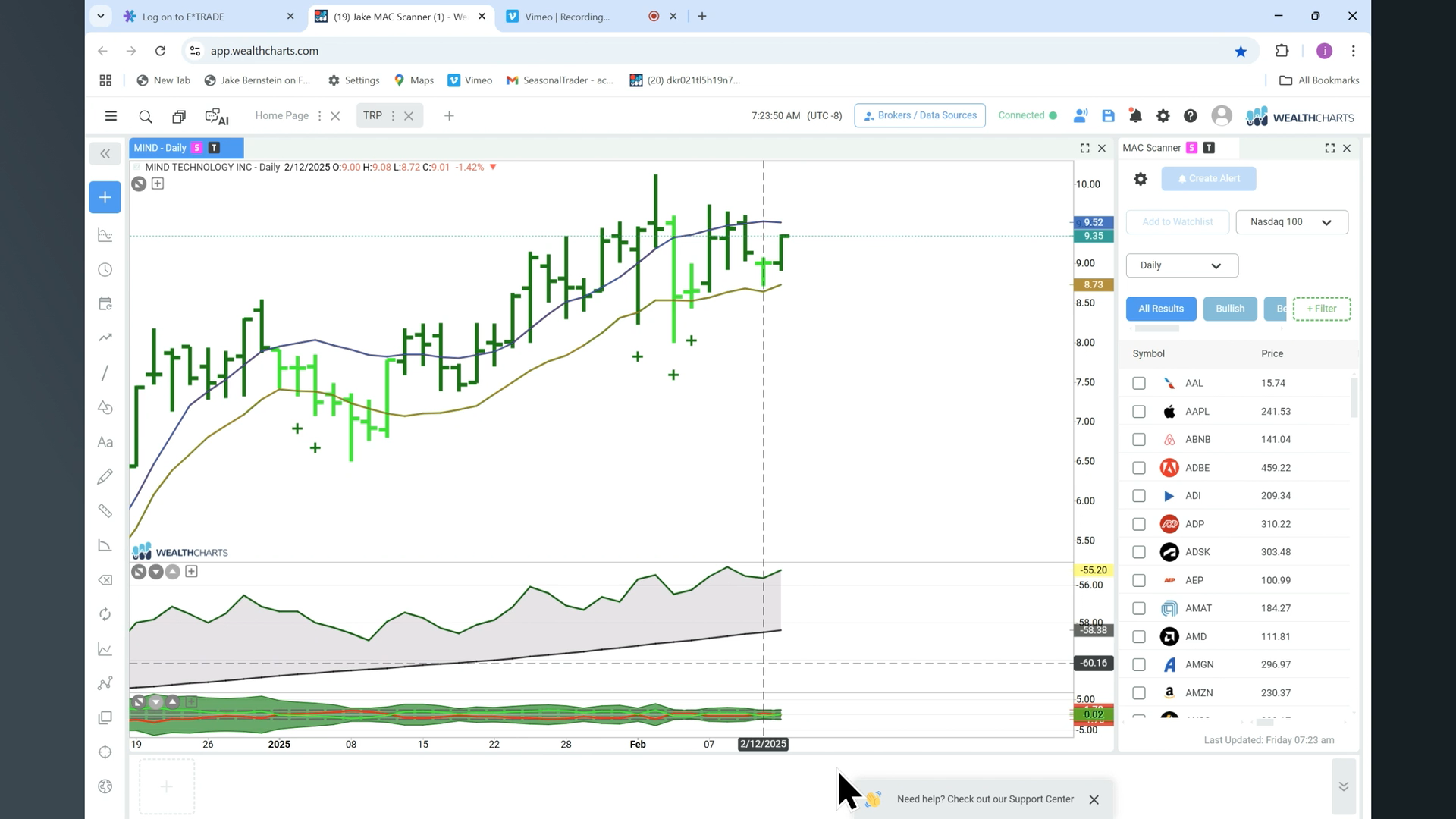Move oscillator pane down with triangle button
The width and height of the screenshot is (1456, 819).
click(x=155, y=572)
